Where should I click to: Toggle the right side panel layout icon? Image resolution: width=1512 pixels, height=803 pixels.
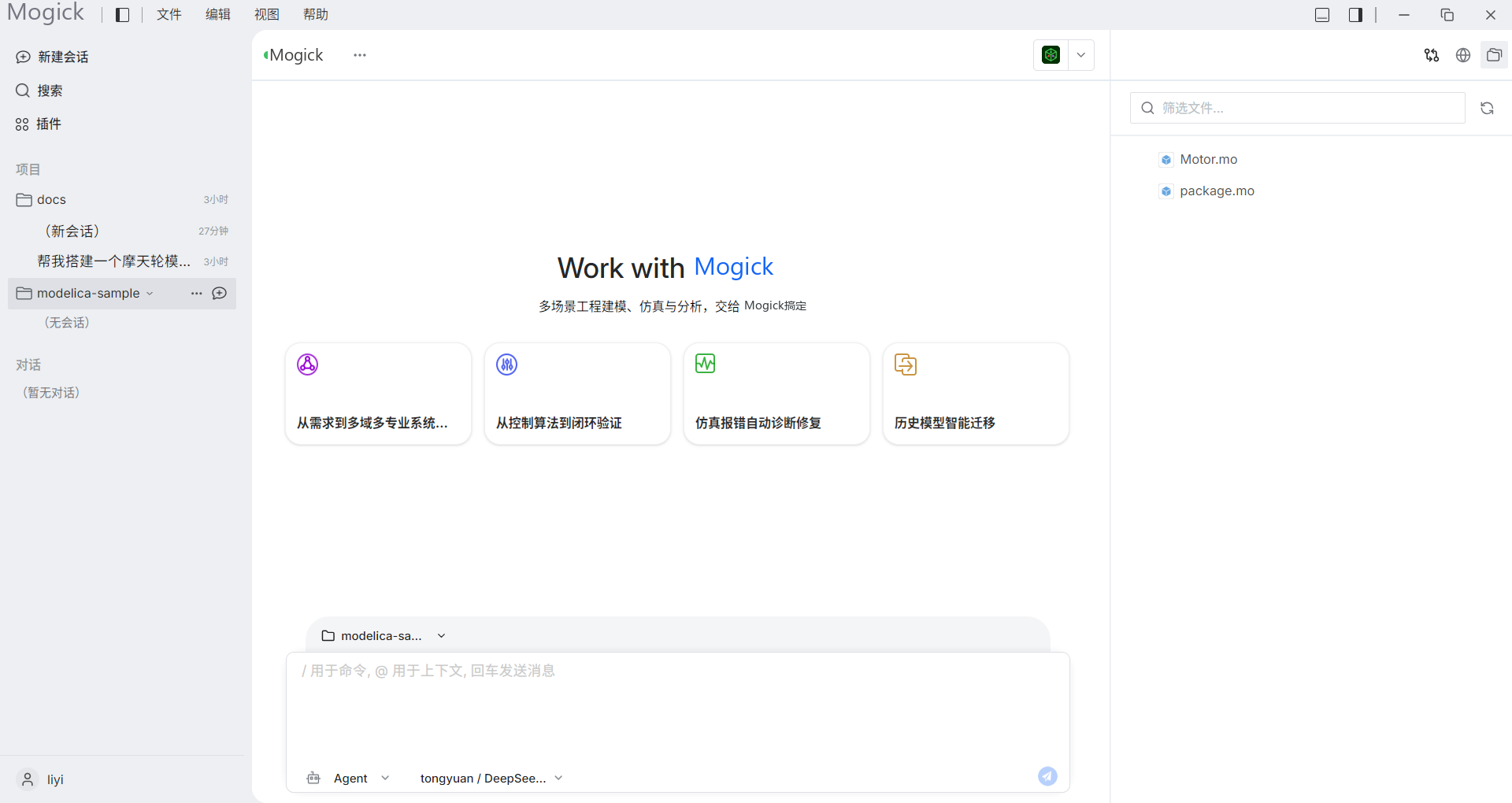click(1355, 15)
